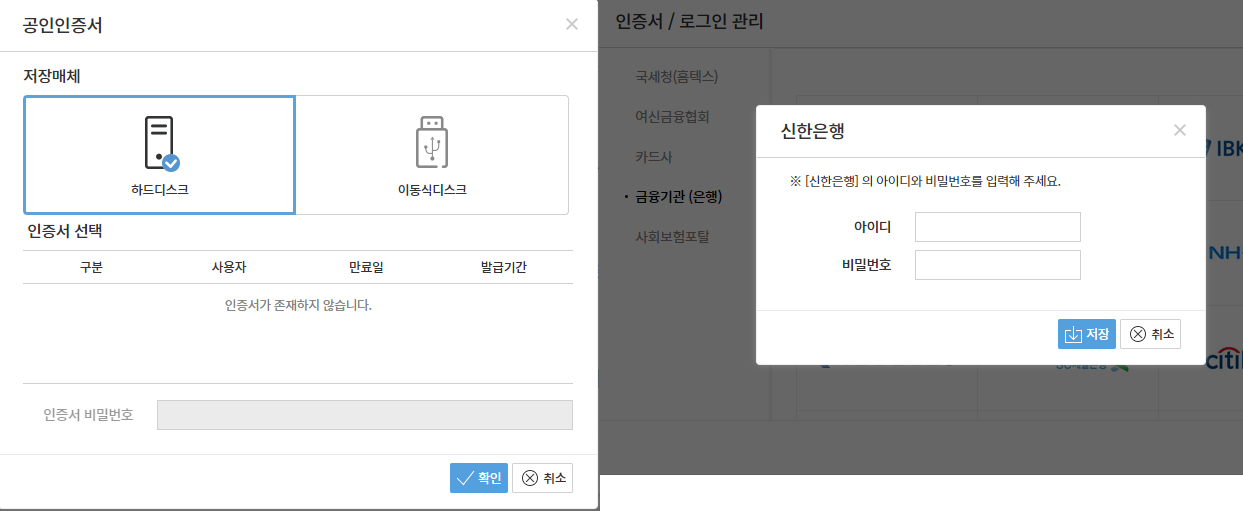
Task: Open the 국세청(홈텍스) menu item
Action: tap(676, 76)
